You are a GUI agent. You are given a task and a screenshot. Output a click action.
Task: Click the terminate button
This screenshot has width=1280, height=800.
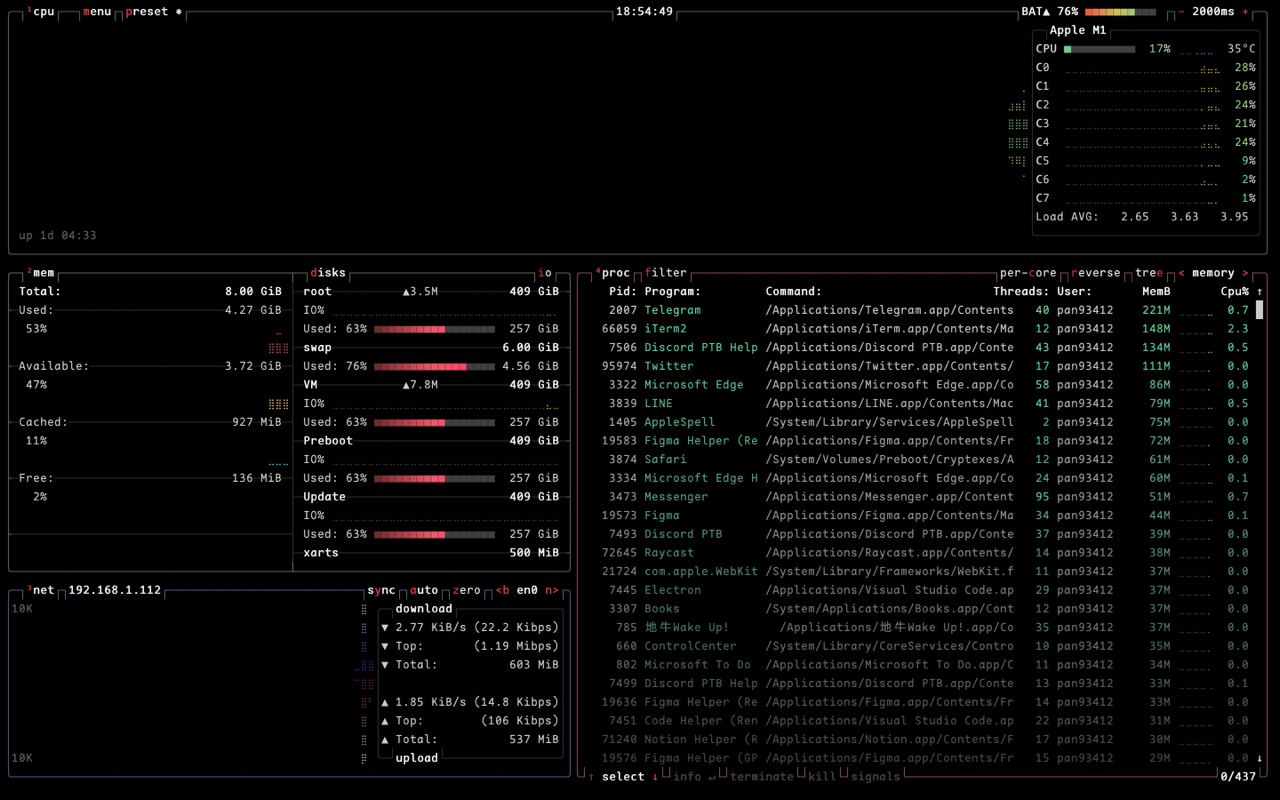762,777
